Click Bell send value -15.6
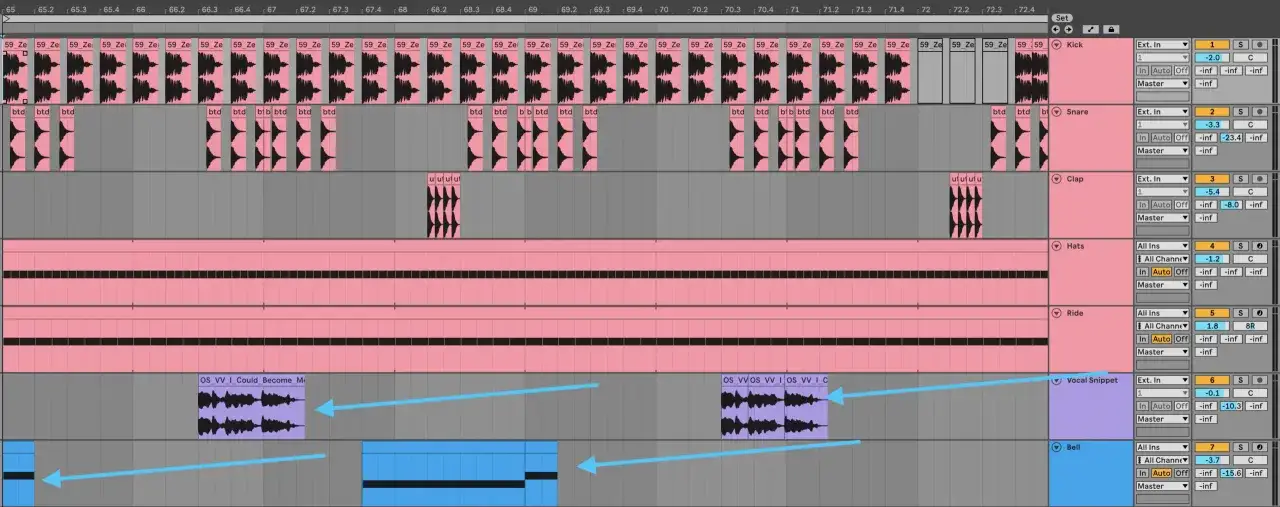 (1232, 473)
